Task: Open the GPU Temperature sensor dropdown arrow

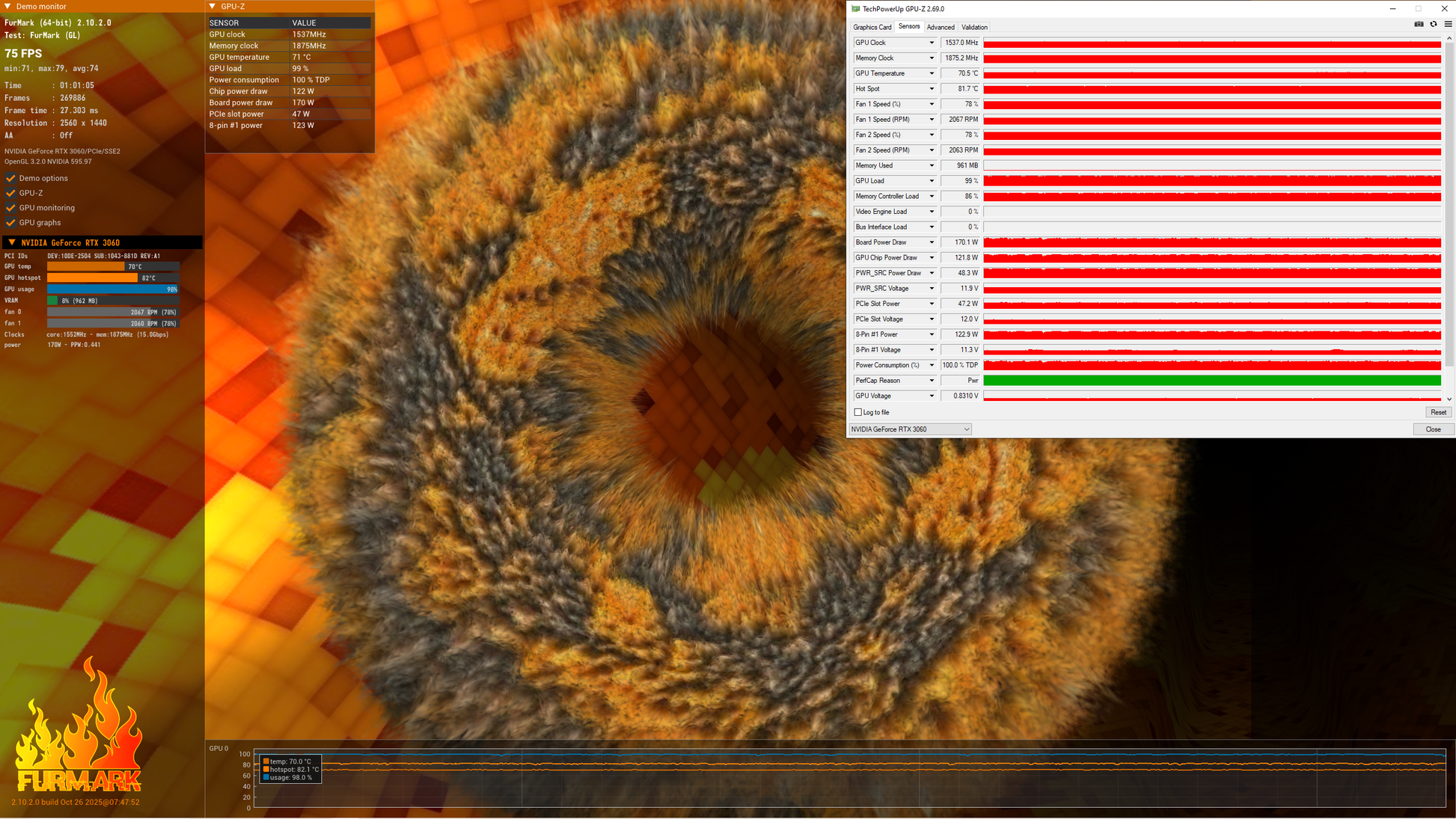Action: 932,73
